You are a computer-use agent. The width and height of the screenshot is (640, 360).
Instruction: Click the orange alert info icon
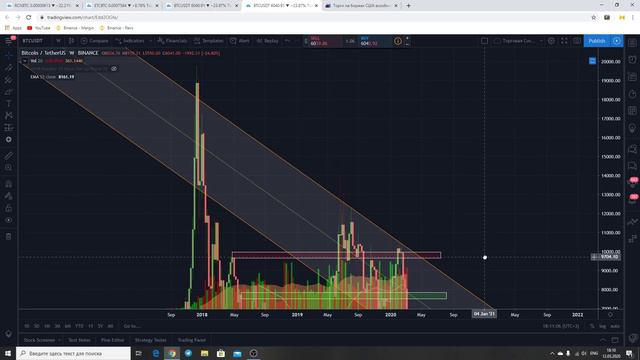(x=398, y=41)
